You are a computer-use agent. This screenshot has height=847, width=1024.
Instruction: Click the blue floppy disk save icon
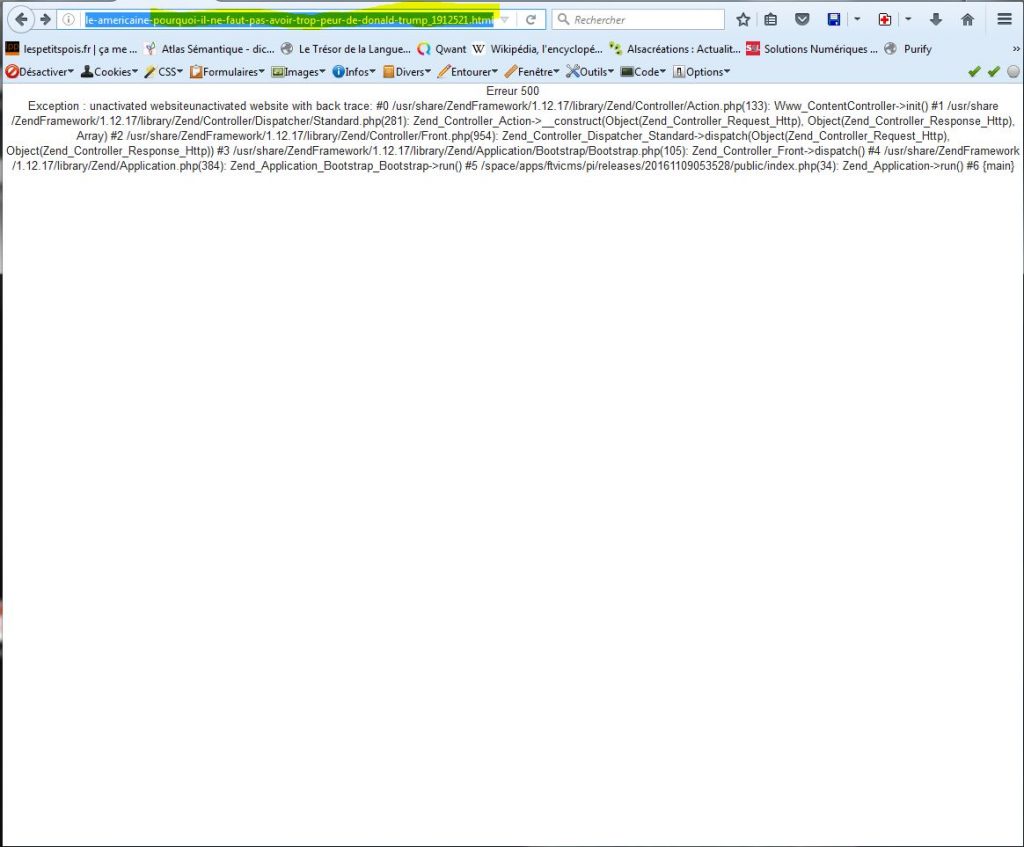(x=834, y=20)
